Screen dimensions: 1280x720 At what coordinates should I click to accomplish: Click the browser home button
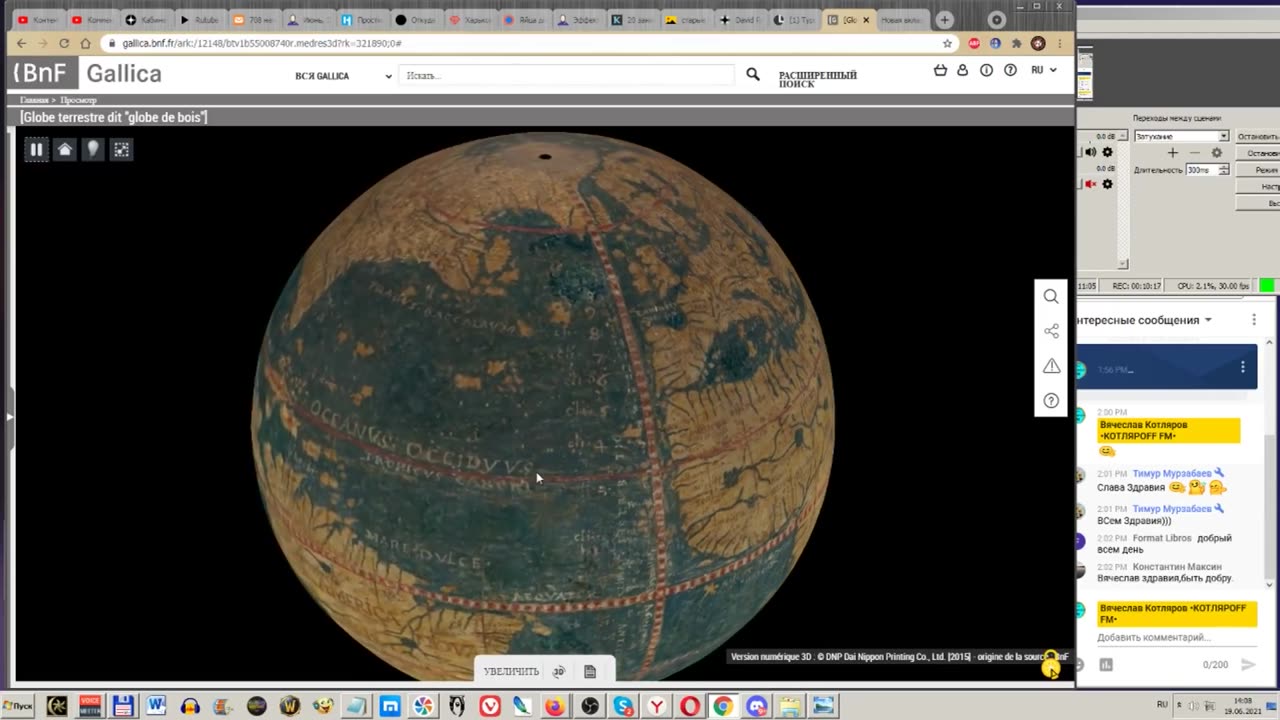click(x=86, y=43)
